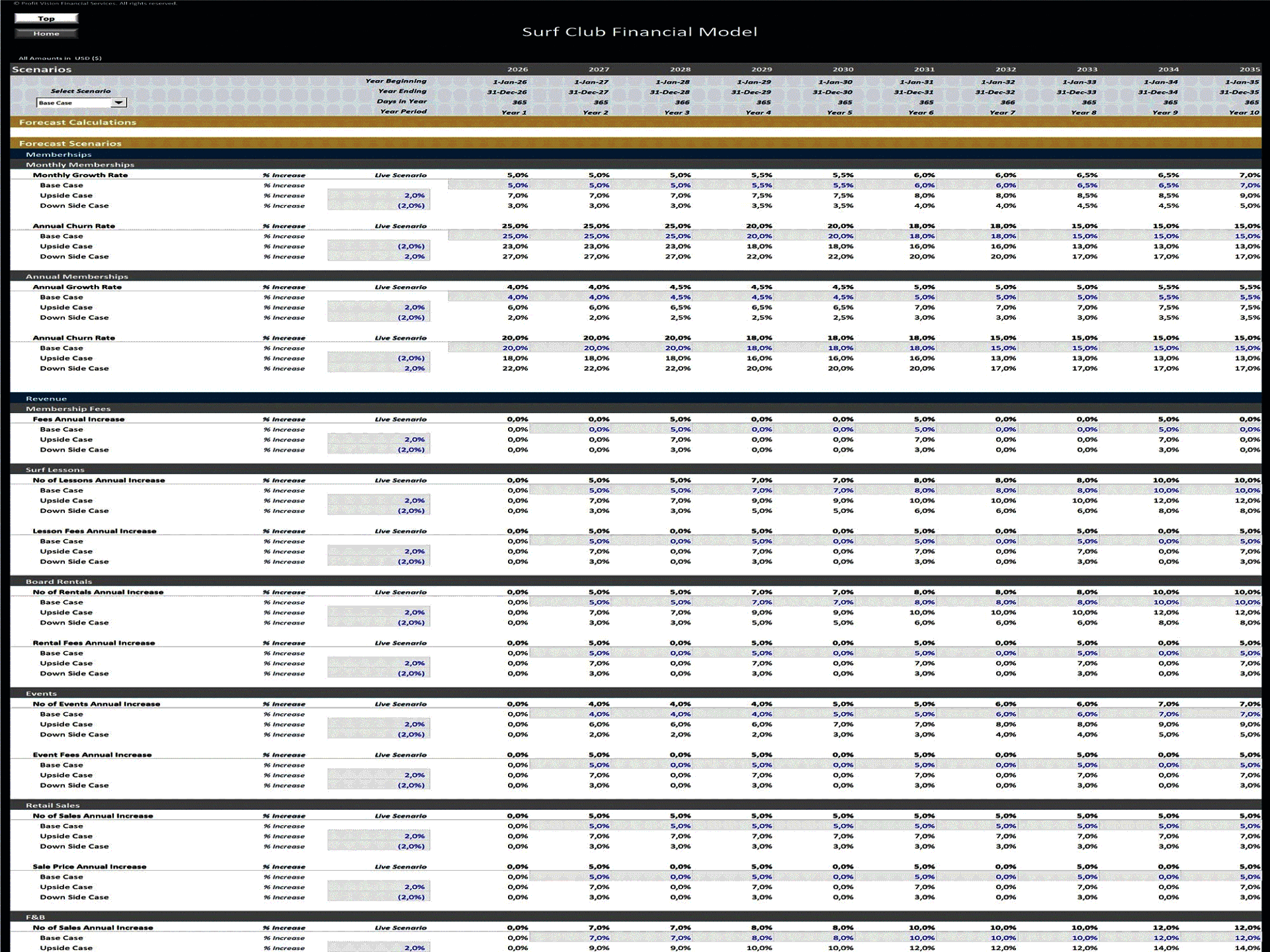
Task: Select Upside Case input under No of Rentals Annual Increase
Action: click(378, 613)
